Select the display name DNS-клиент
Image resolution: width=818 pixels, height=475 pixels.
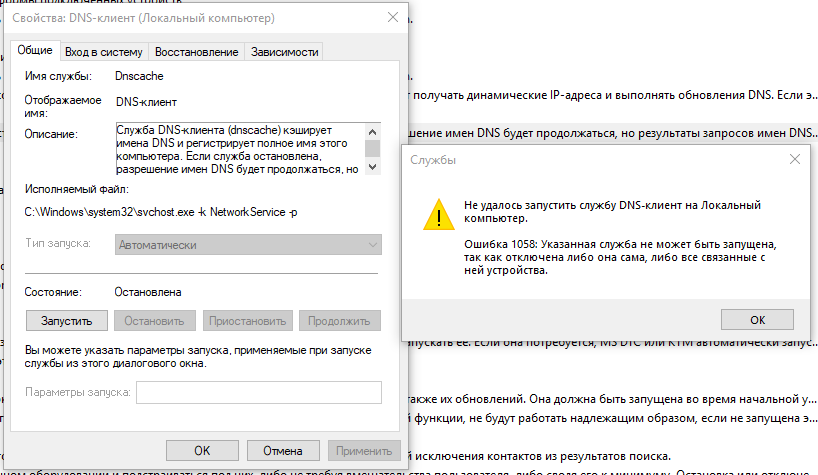pos(146,102)
